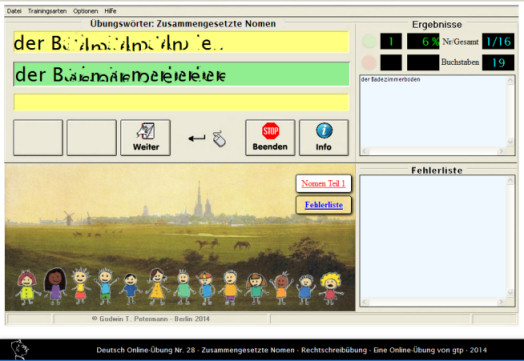This screenshot has width=524, height=361.
Task: Follow the Nomen Teil 1 link
Action: (x=323, y=184)
